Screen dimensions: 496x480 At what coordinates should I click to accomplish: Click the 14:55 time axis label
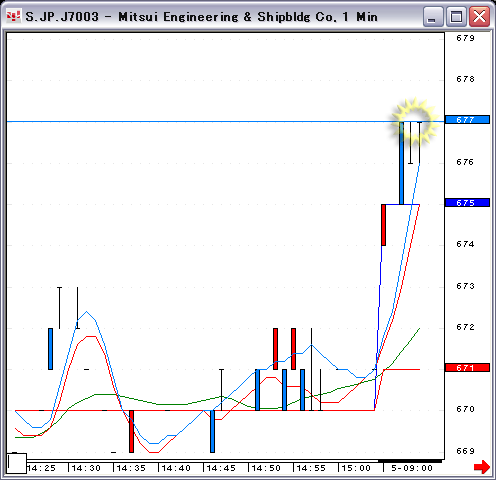coord(311,468)
